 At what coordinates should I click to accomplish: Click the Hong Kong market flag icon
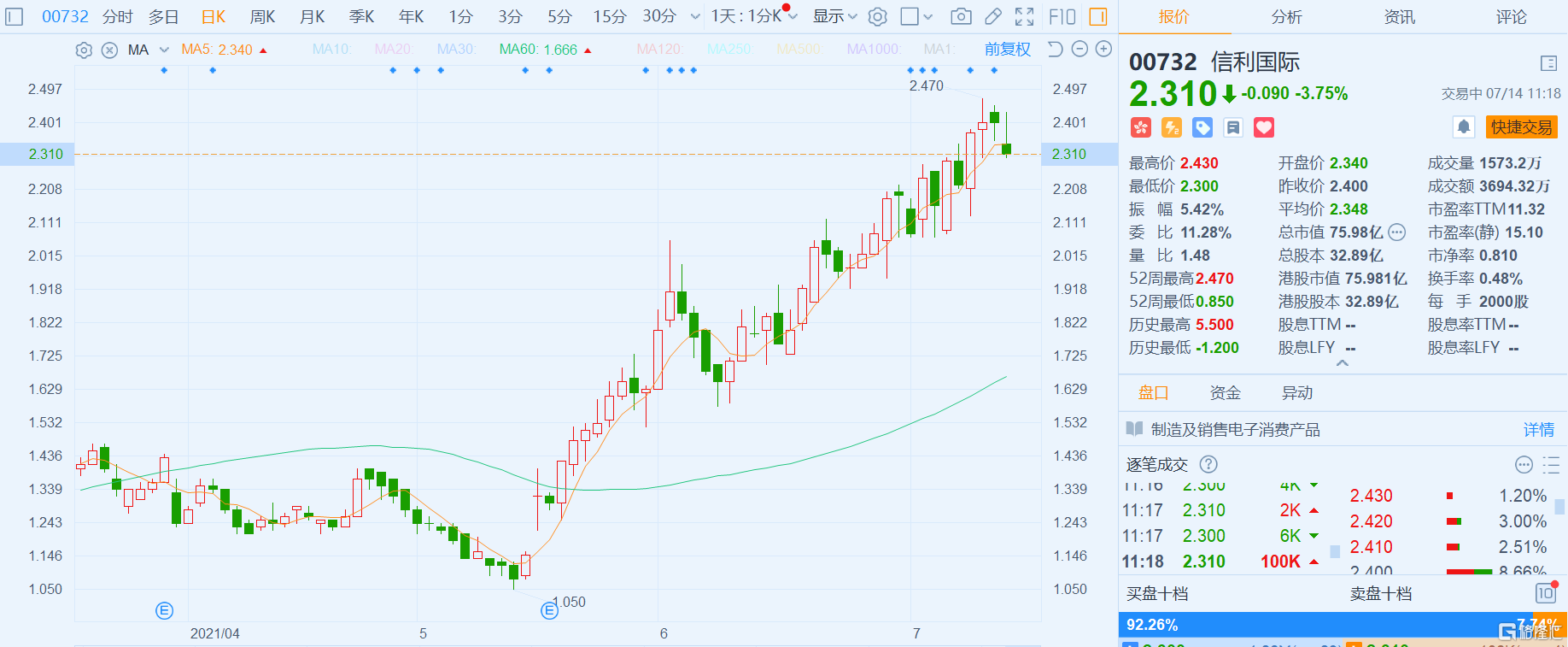1141,127
